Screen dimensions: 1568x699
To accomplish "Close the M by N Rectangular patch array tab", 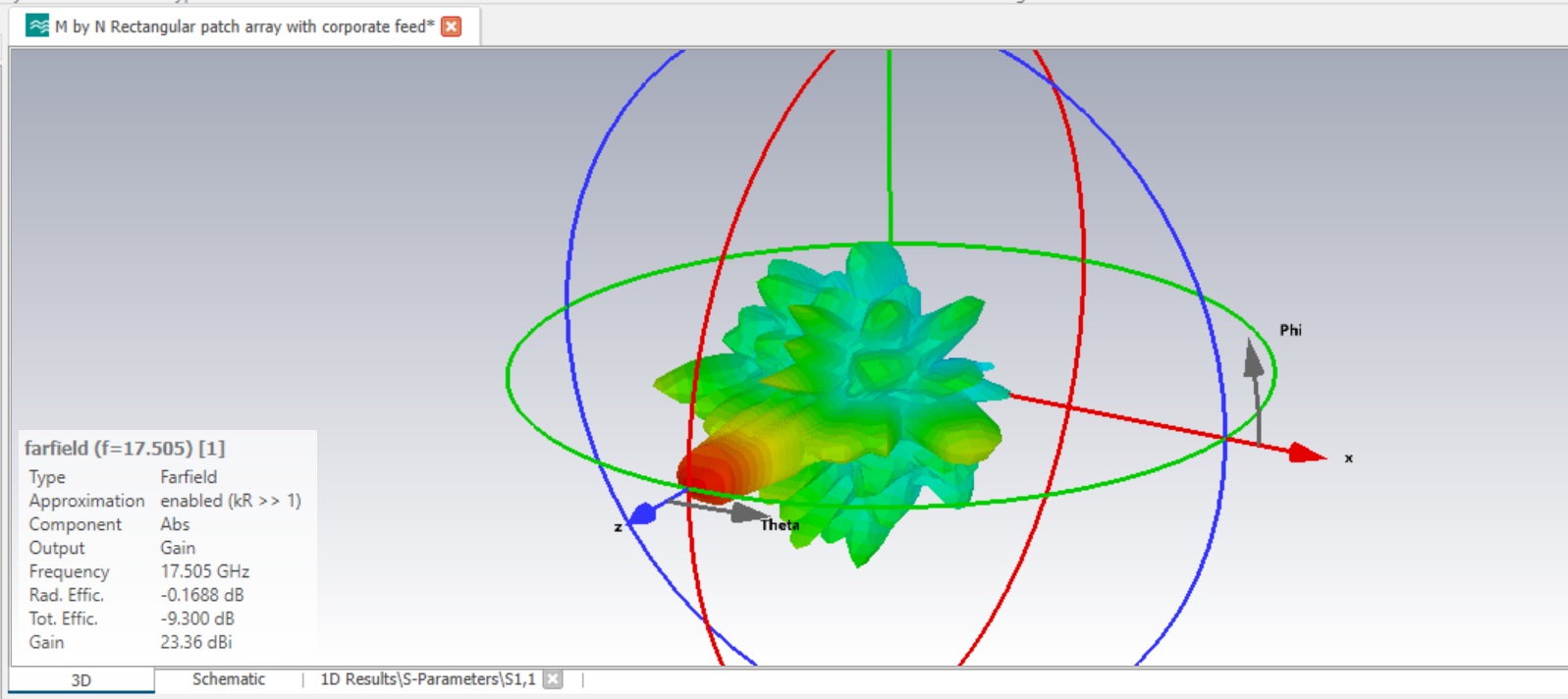I will click(x=452, y=27).
